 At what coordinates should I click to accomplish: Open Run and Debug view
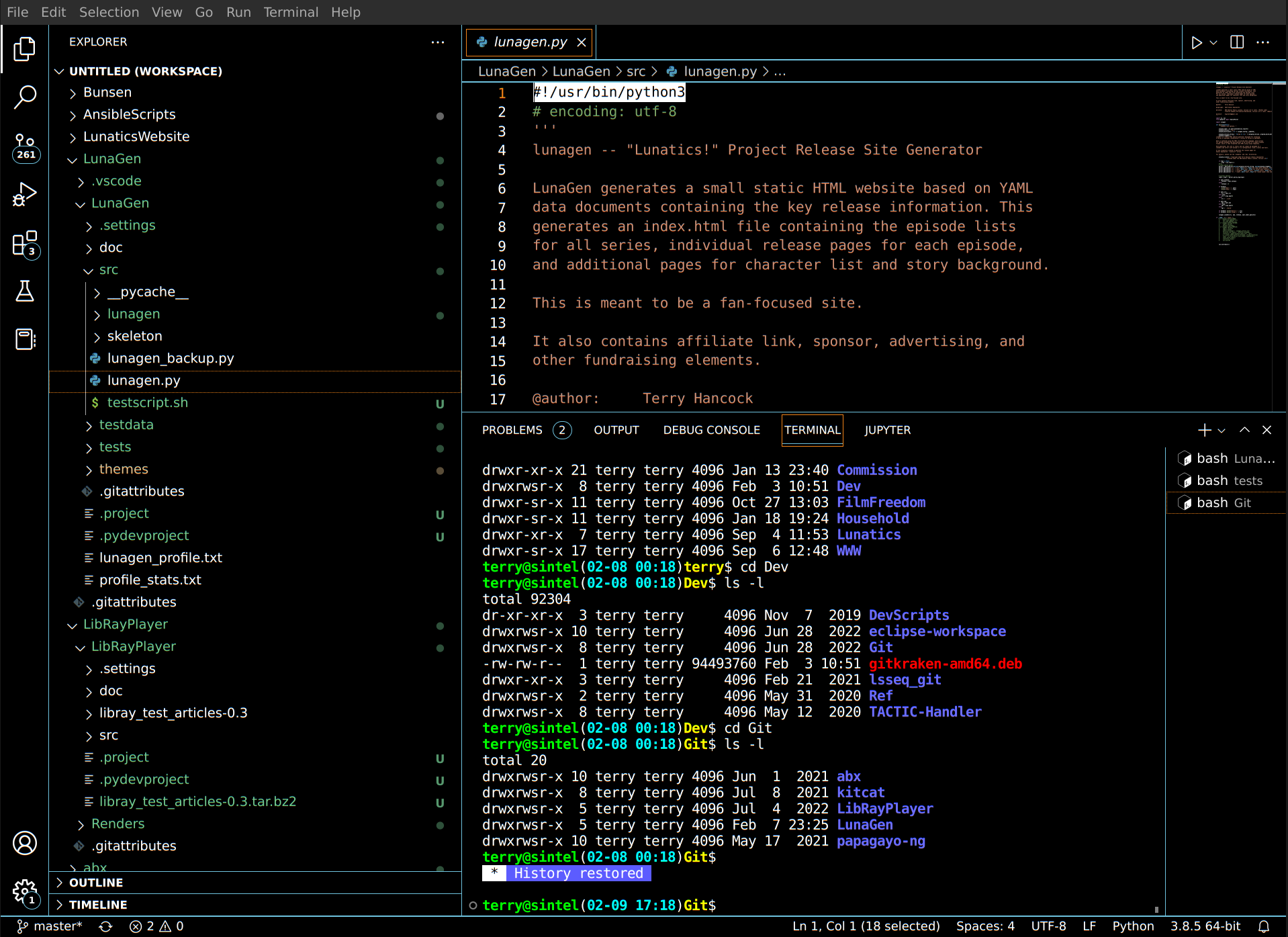25,195
